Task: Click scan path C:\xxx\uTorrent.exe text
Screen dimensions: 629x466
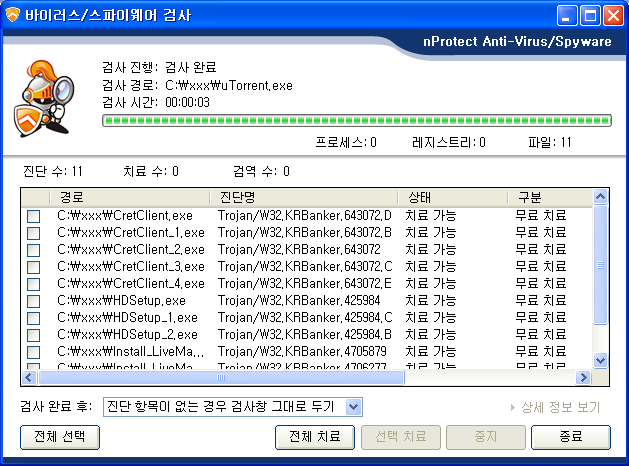Action: click(229, 85)
